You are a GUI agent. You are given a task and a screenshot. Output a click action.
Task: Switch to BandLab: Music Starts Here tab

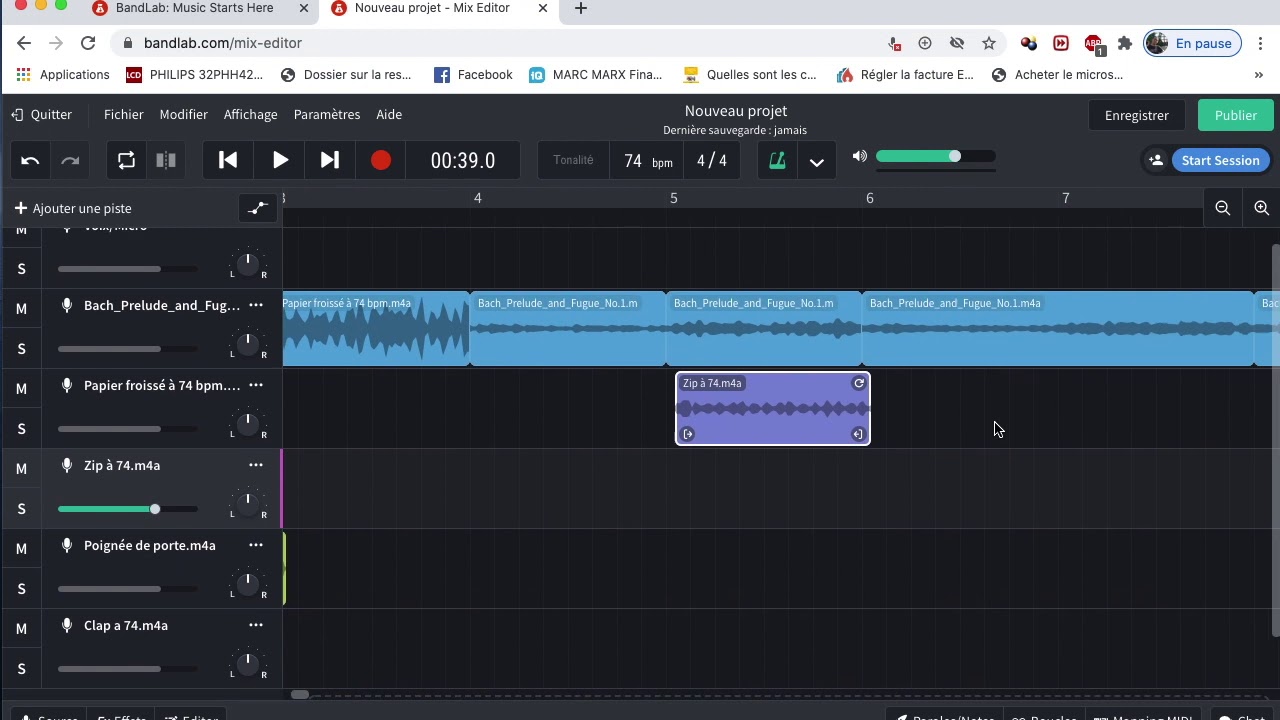(194, 8)
